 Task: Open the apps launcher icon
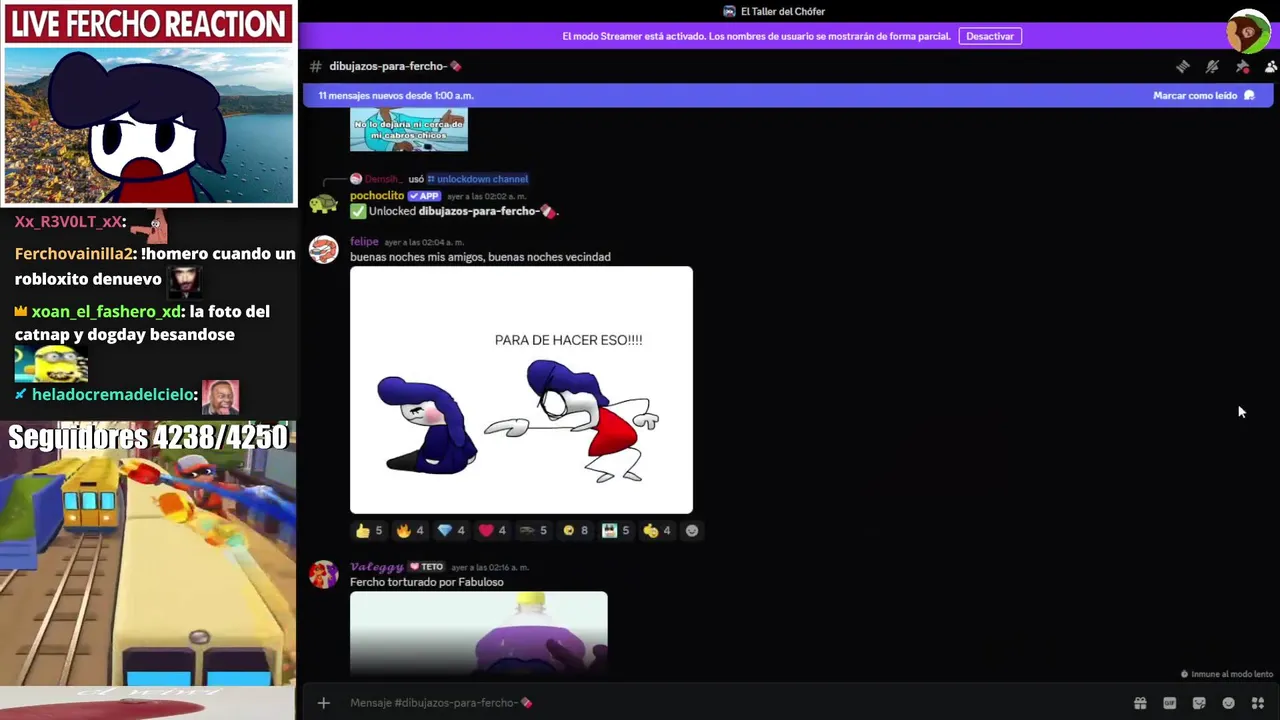(x=1258, y=703)
